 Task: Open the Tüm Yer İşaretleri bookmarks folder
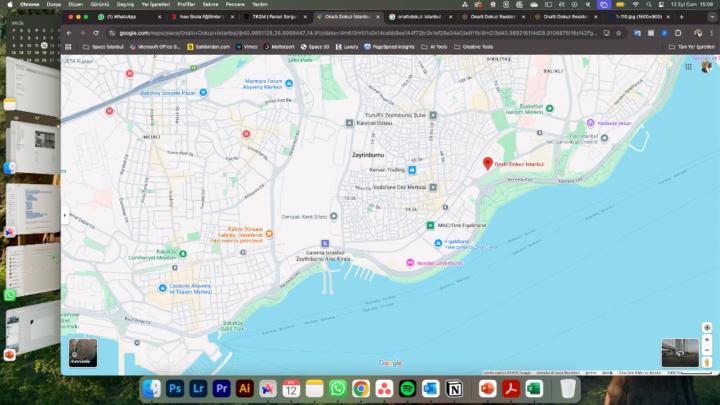click(694, 46)
